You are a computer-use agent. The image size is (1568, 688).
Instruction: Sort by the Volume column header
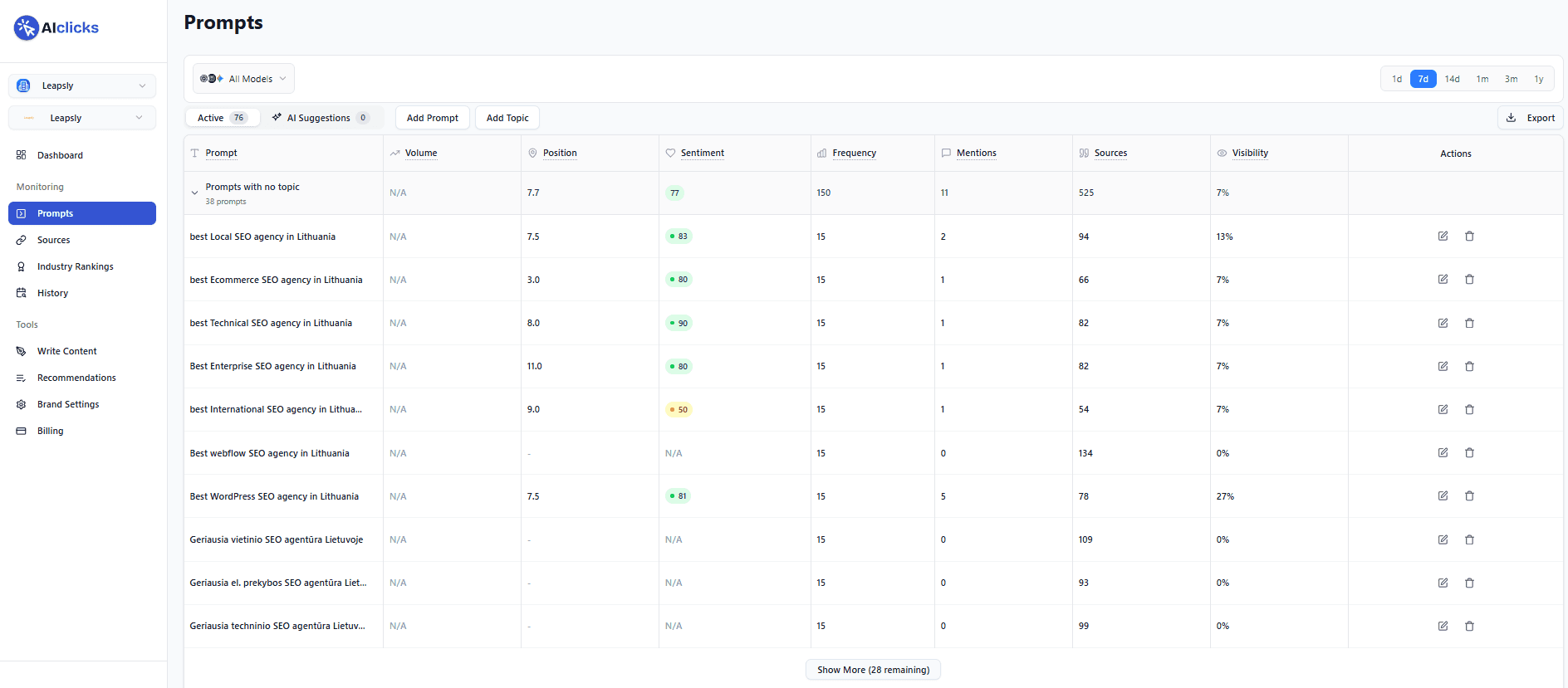421,153
